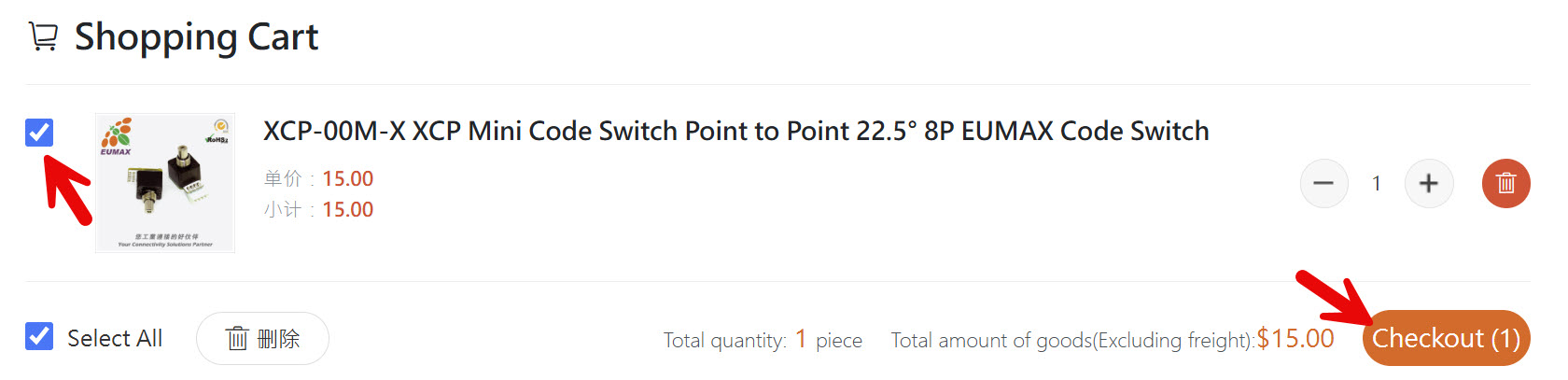
Task: Decrease item quantity with the minus button
Action: pos(1323,183)
